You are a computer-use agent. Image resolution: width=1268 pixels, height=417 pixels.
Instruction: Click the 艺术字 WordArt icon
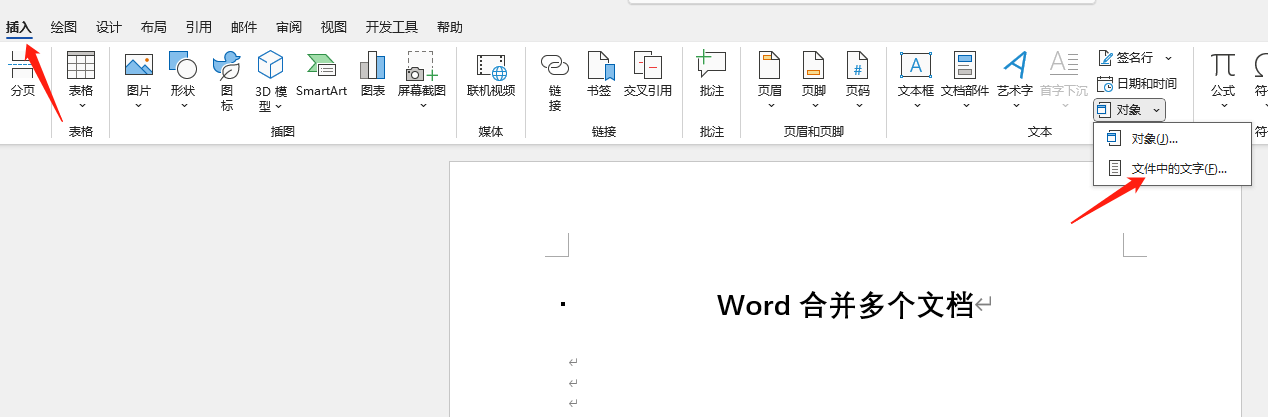tap(1015, 66)
